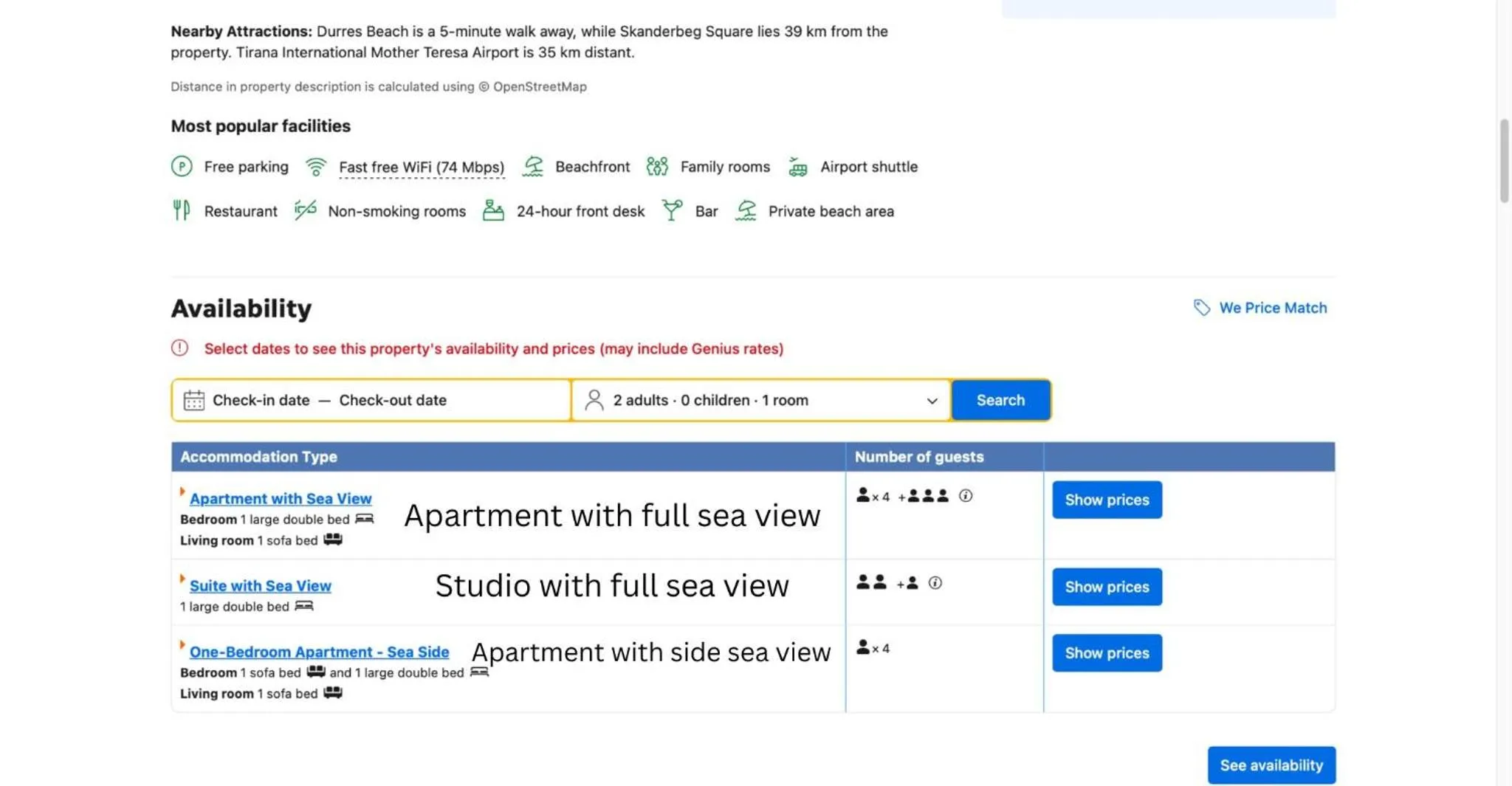Click the calendar icon in the date field
Image resolution: width=1512 pixels, height=786 pixels.
point(193,400)
